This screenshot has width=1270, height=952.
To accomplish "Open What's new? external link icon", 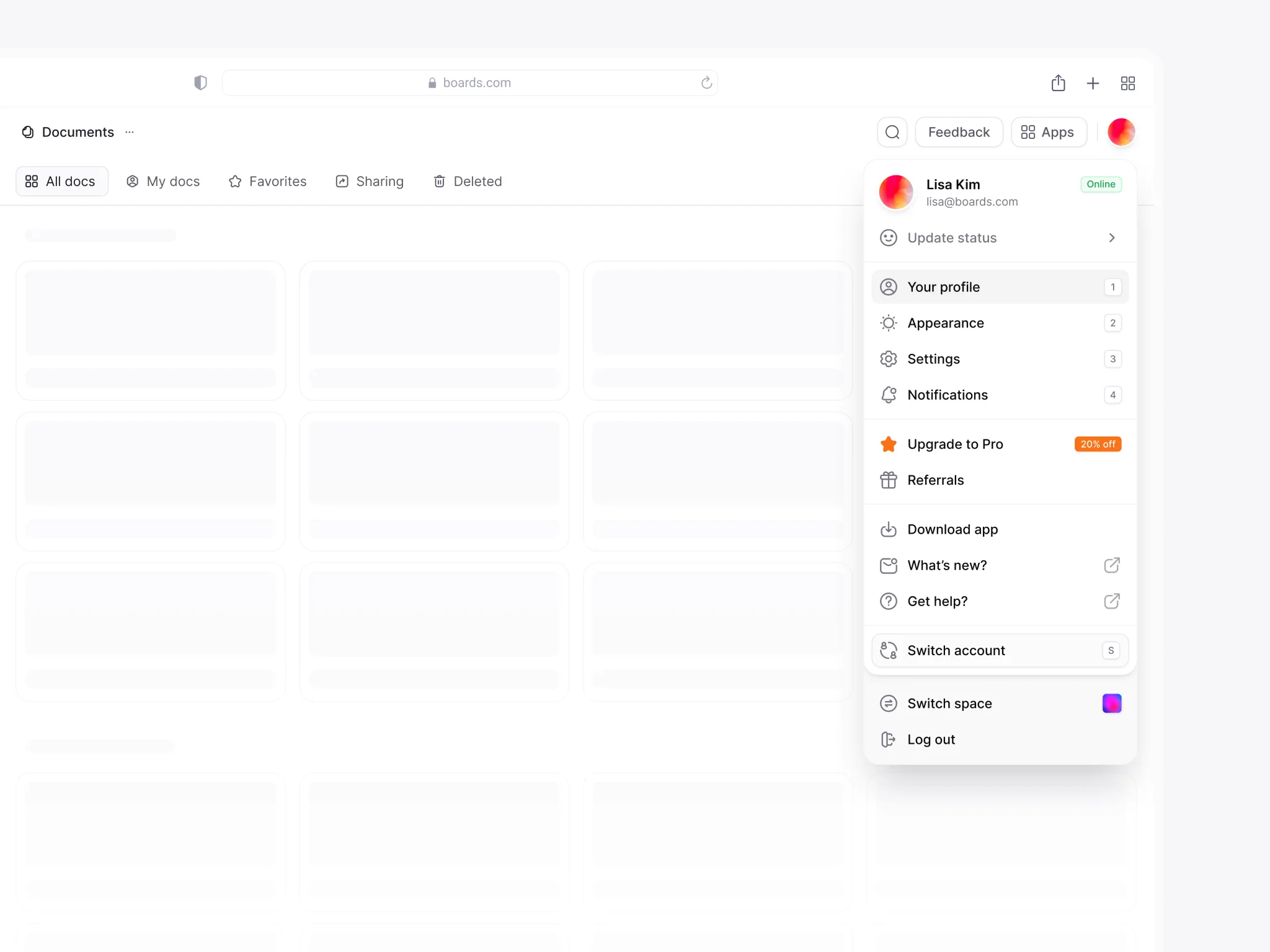I will pos(1112,565).
